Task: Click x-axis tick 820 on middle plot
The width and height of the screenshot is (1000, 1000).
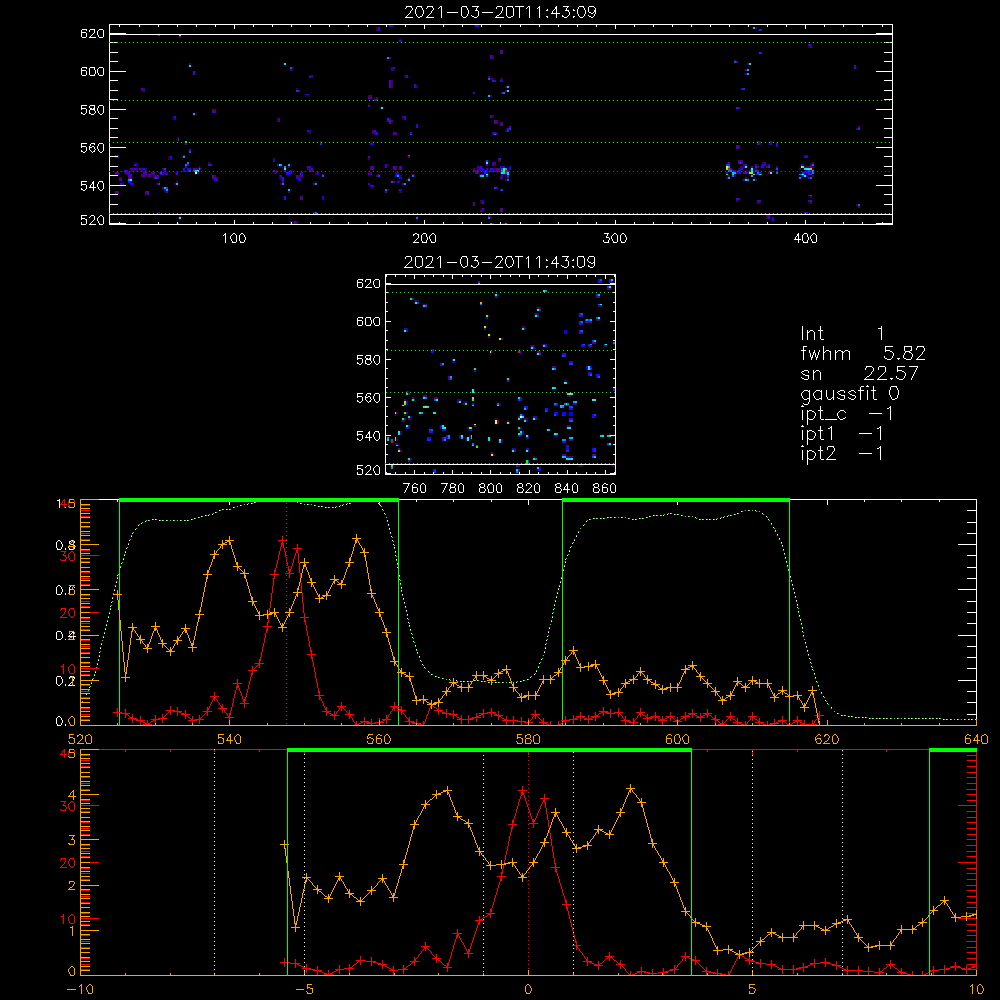Action: pos(529,489)
